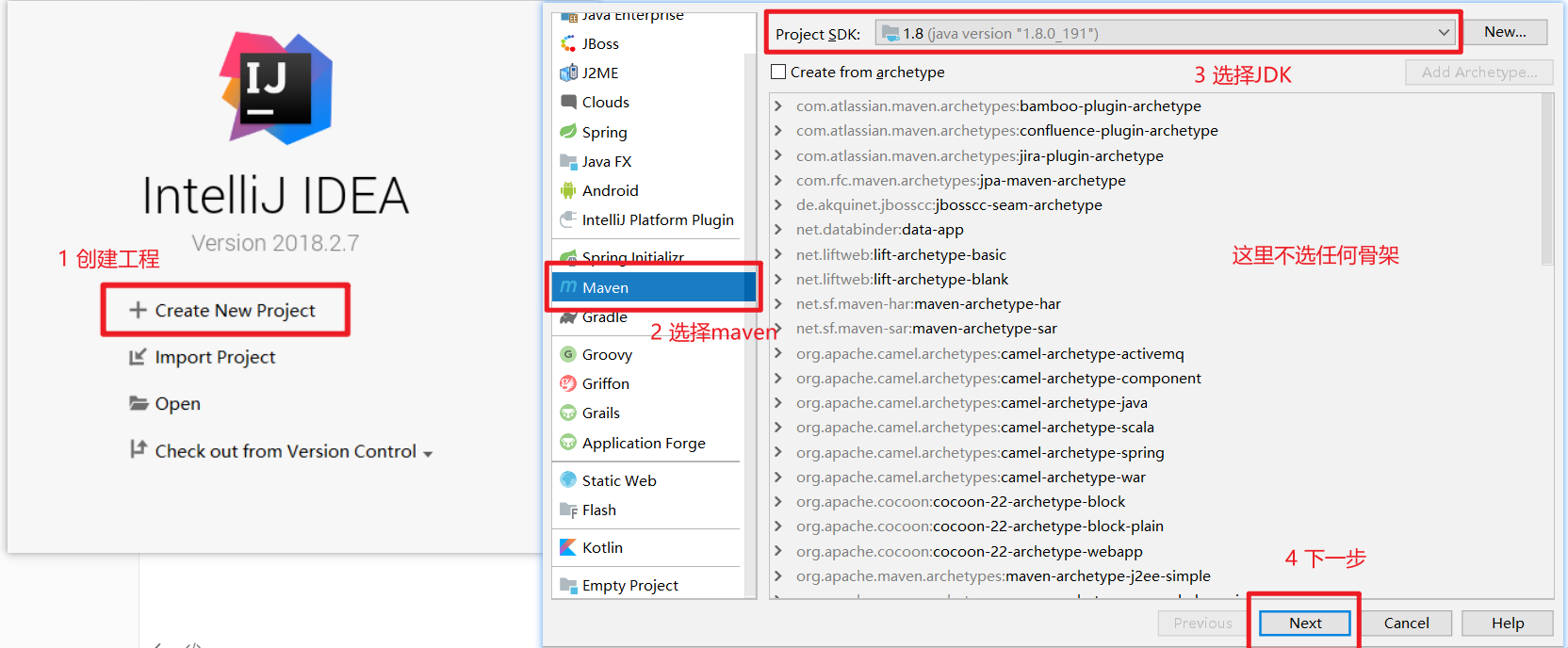Image resolution: width=1568 pixels, height=648 pixels.
Task: Choose Empty Project type label
Action: [630, 585]
